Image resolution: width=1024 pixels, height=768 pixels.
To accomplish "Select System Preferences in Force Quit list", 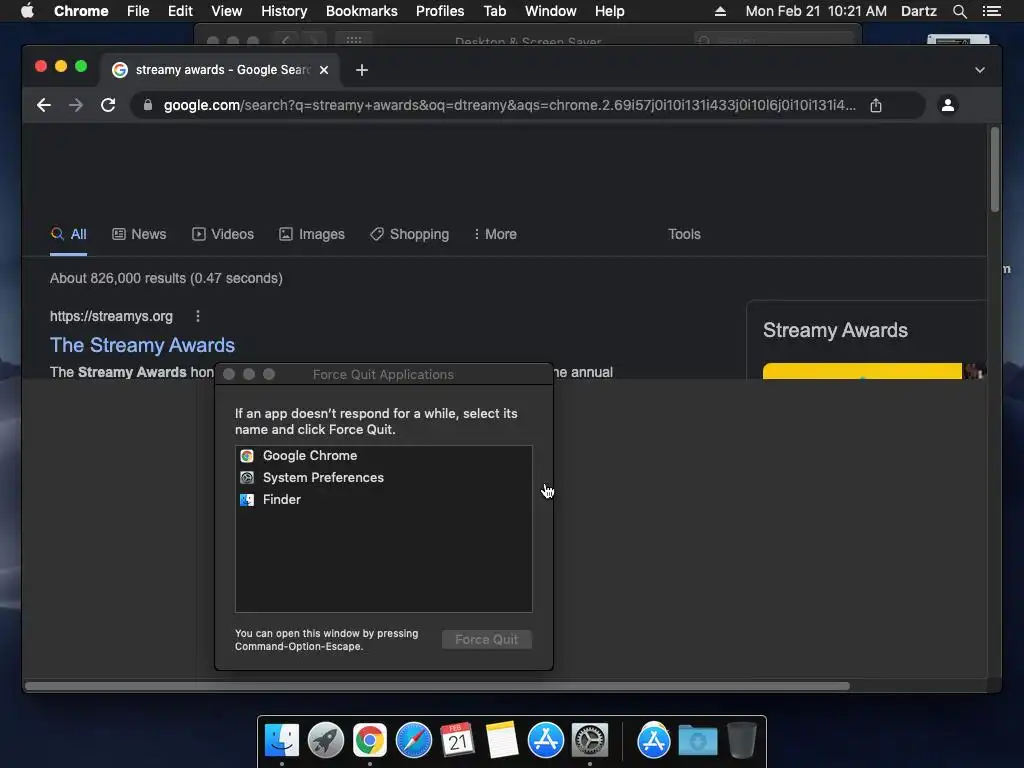I will pos(383,477).
